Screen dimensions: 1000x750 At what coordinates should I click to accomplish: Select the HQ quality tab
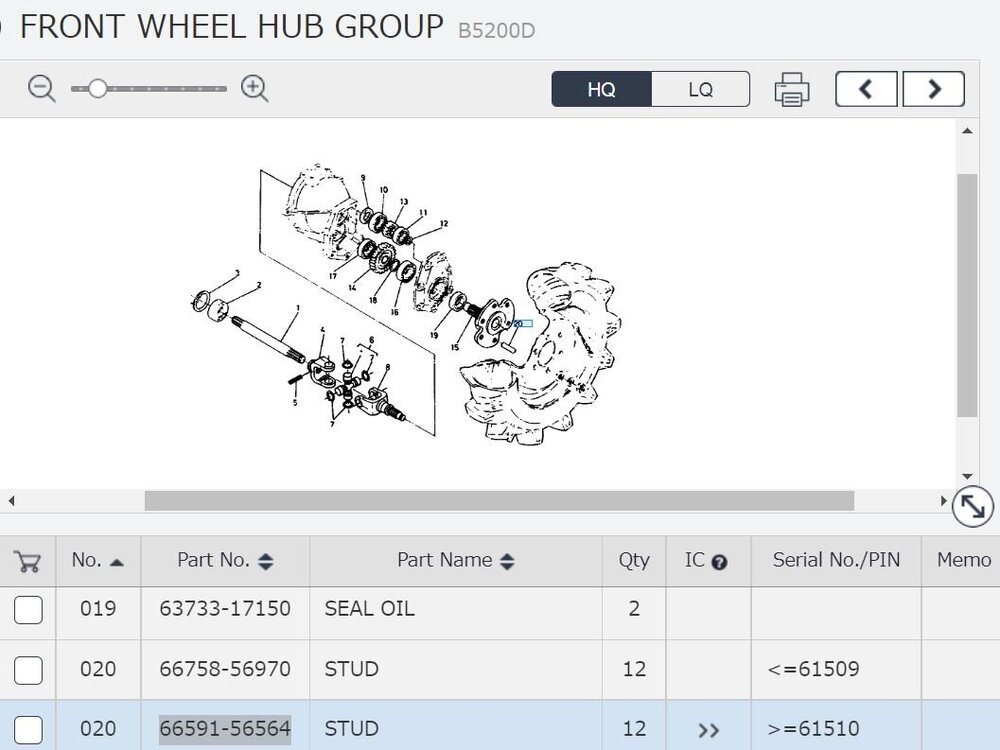click(x=601, y=89)
